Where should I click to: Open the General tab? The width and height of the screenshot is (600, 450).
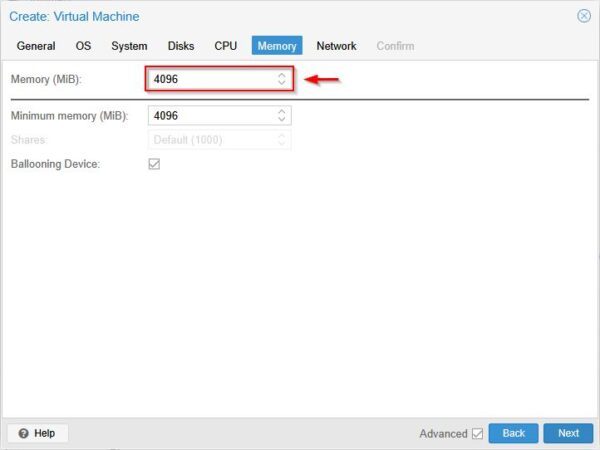36,46
